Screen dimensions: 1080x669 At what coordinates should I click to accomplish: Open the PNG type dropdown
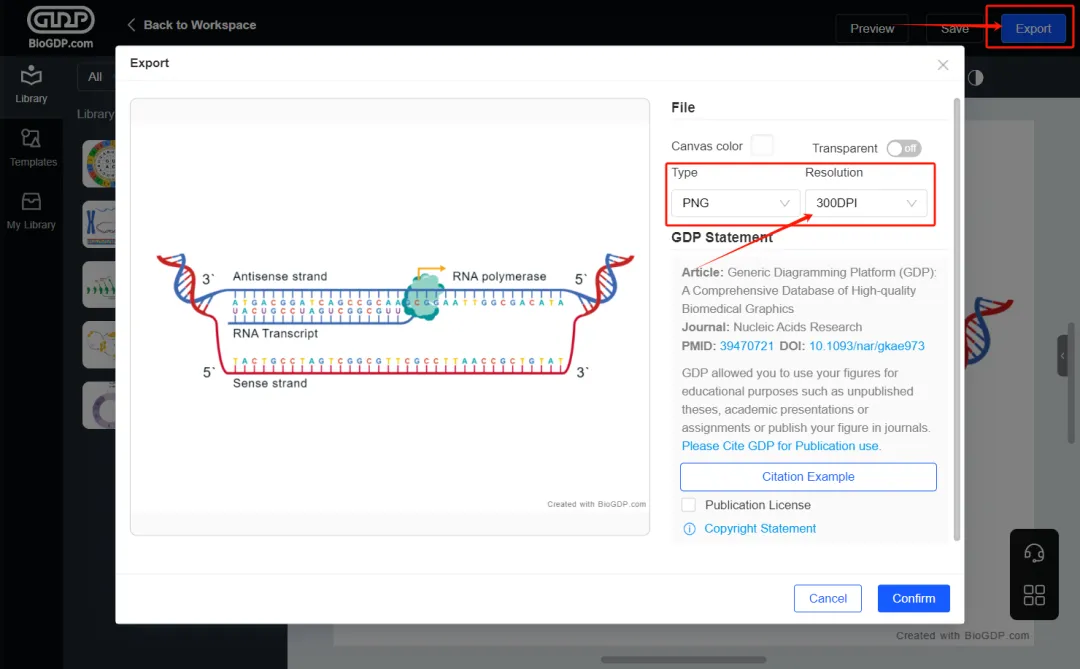(735, 203)
